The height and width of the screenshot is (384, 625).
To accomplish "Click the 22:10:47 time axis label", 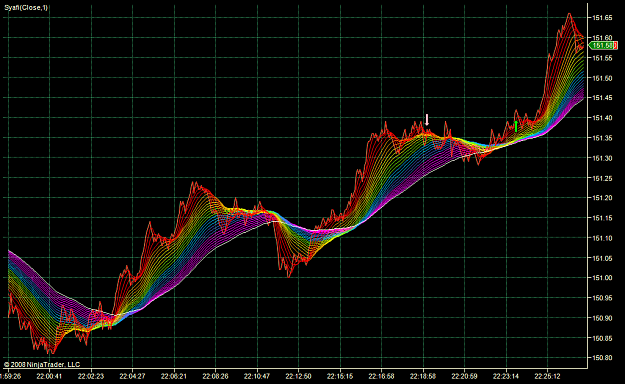I will 257,376.
